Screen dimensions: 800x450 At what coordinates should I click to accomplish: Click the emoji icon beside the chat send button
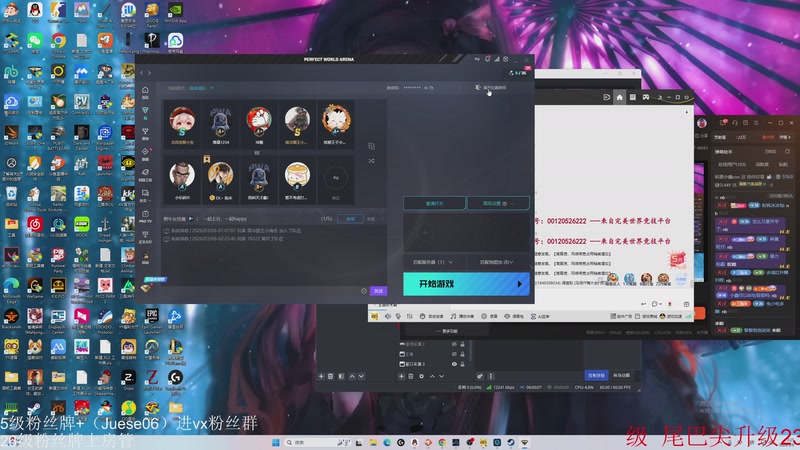click(x=364, y=291)
